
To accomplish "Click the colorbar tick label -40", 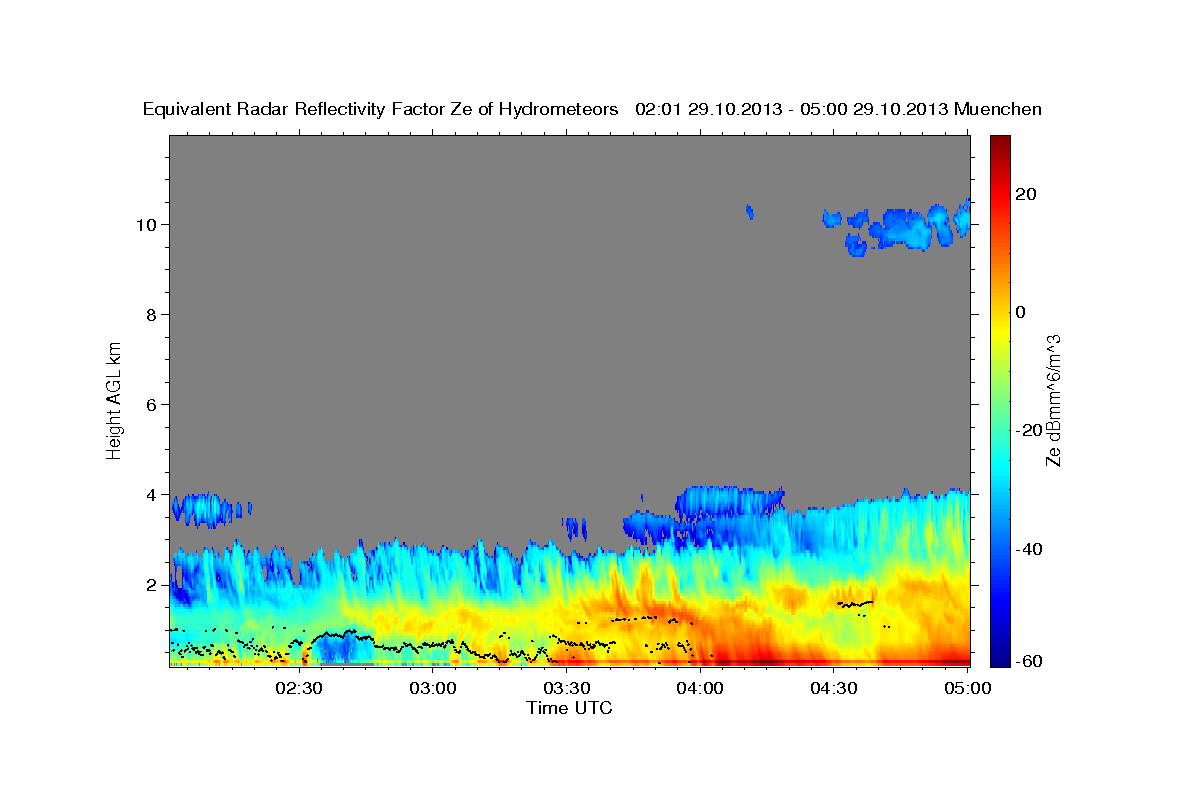I will [x=1027, y=548].
